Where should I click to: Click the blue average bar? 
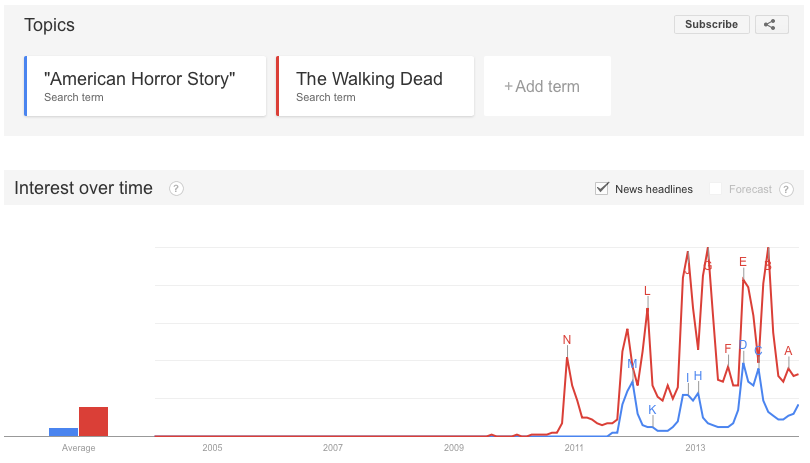[63, 432]
